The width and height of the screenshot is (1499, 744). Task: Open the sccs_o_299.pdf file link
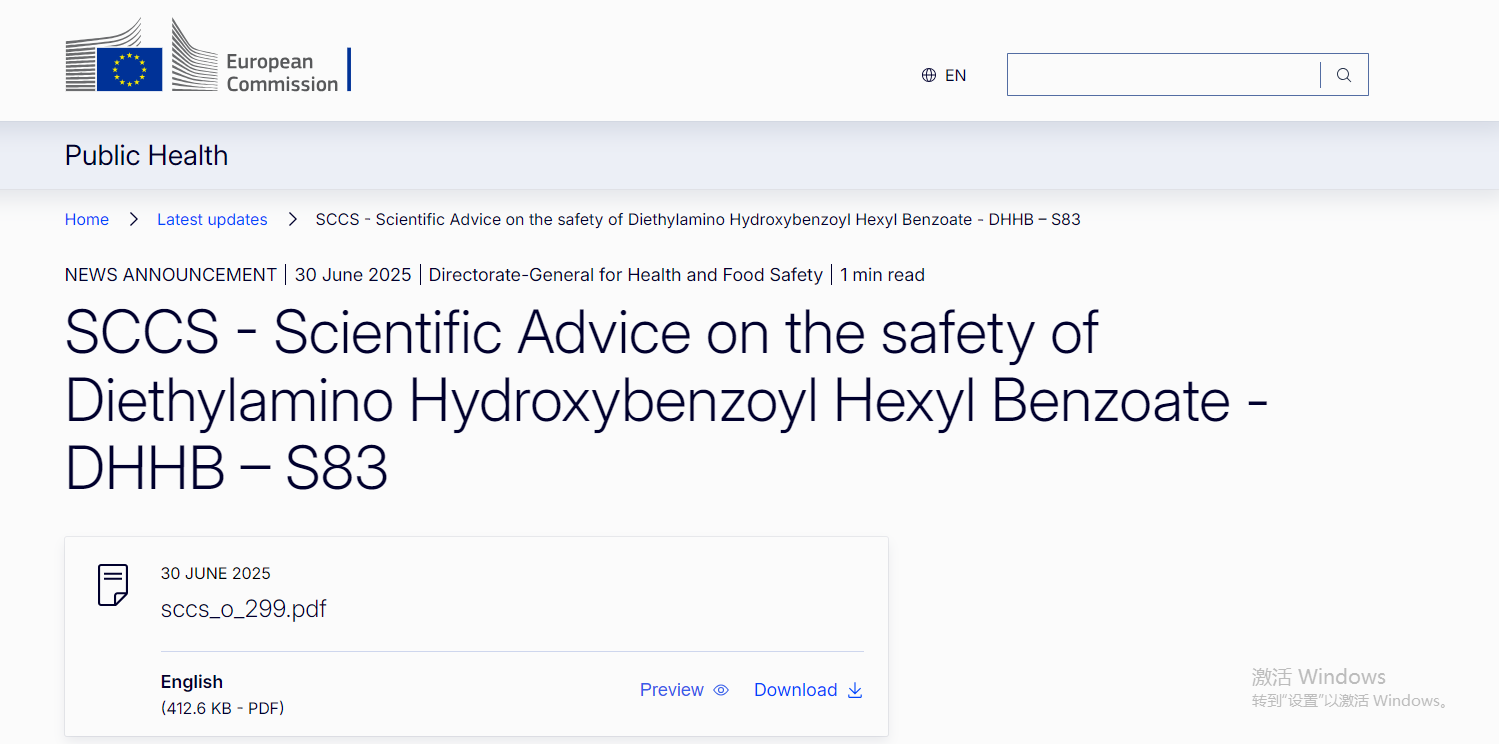[x=243, y=608]
